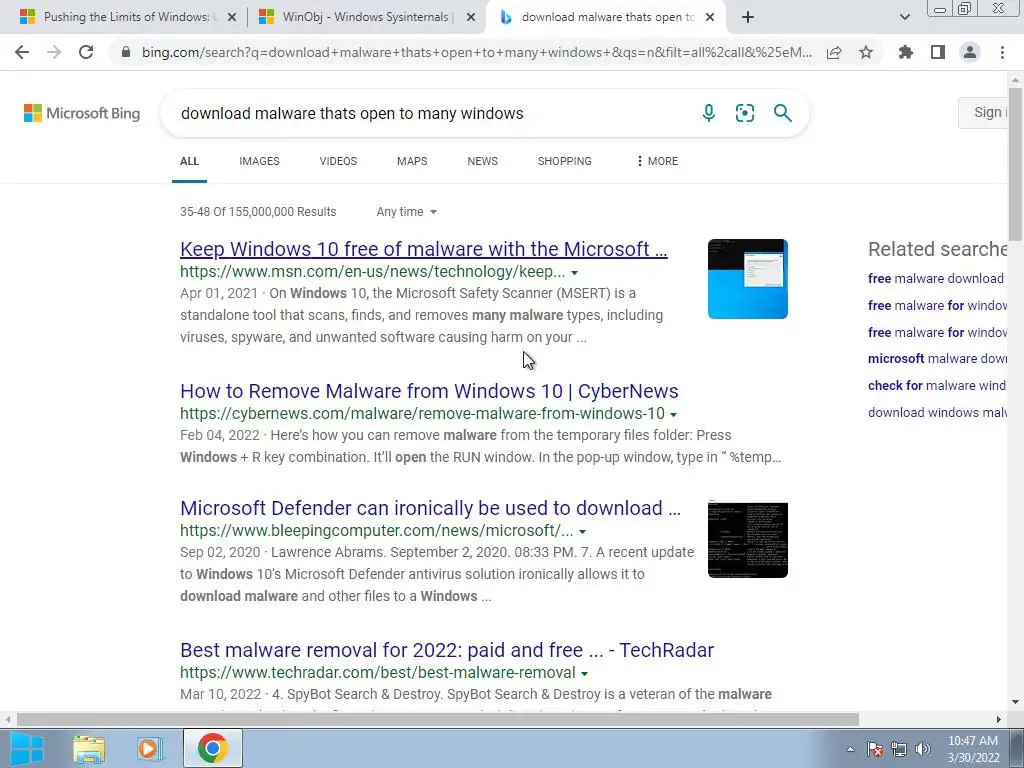Click the Chrome taskbar icon
This screenshot has height=768, width=1024.
[212, 748]
